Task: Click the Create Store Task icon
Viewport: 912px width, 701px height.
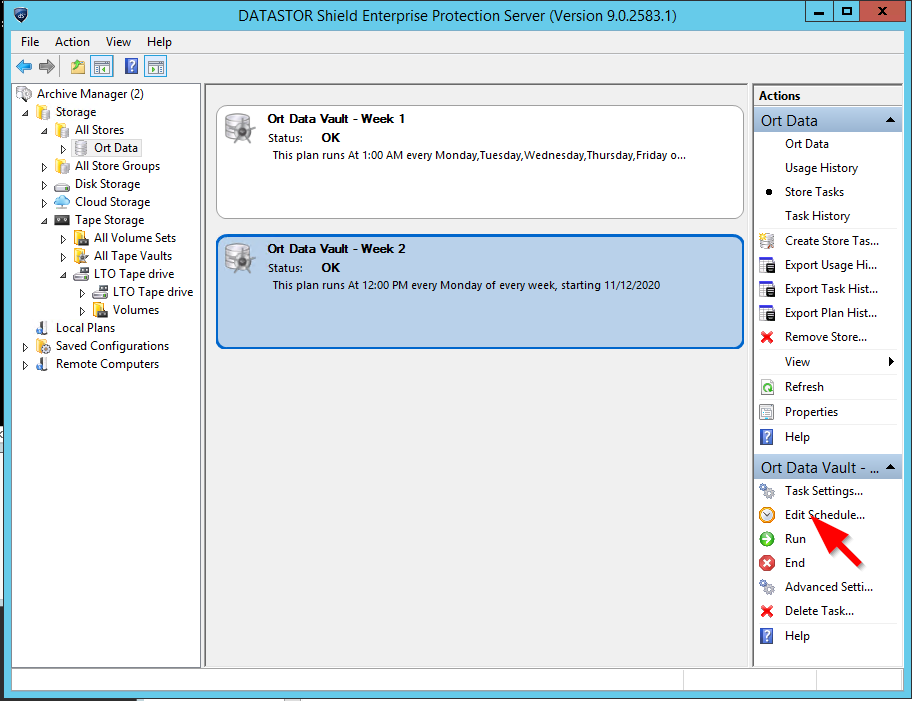Action: 767,241
